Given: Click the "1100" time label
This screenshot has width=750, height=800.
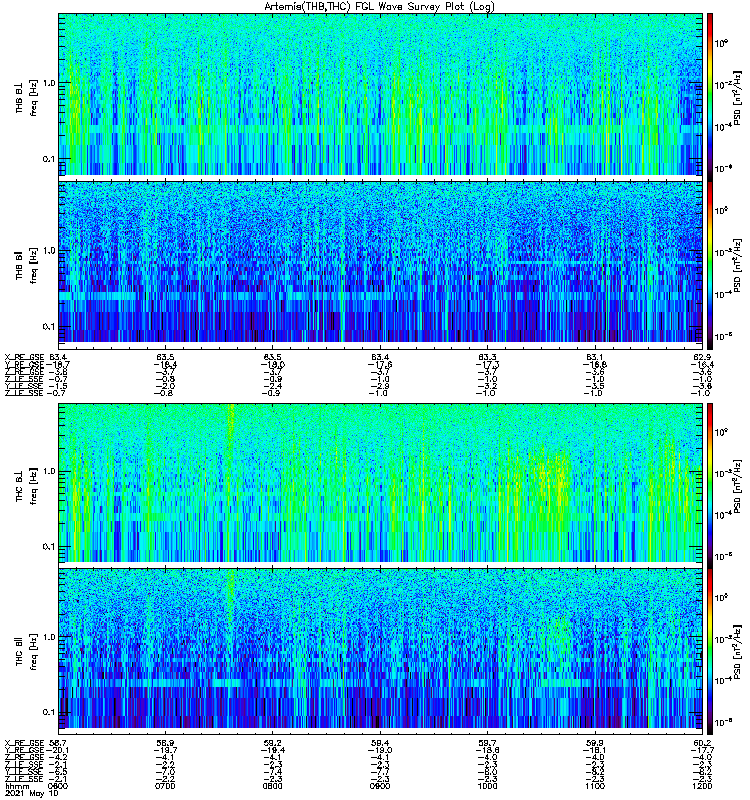Looking at the screenshot, I should tap(594, 786).
